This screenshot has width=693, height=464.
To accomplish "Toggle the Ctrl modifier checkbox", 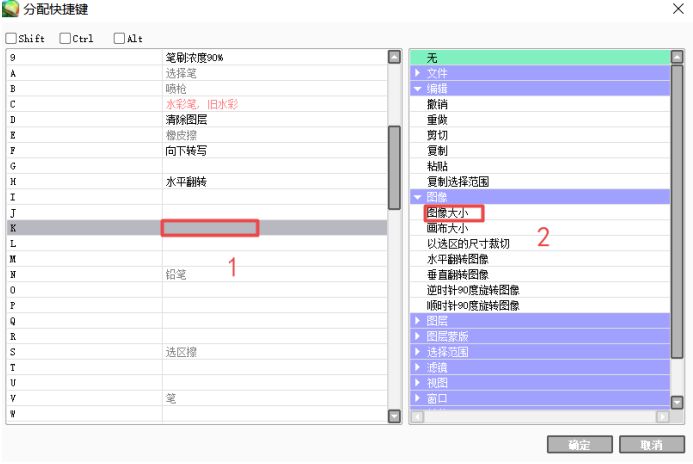I will (x=65, y=39).
